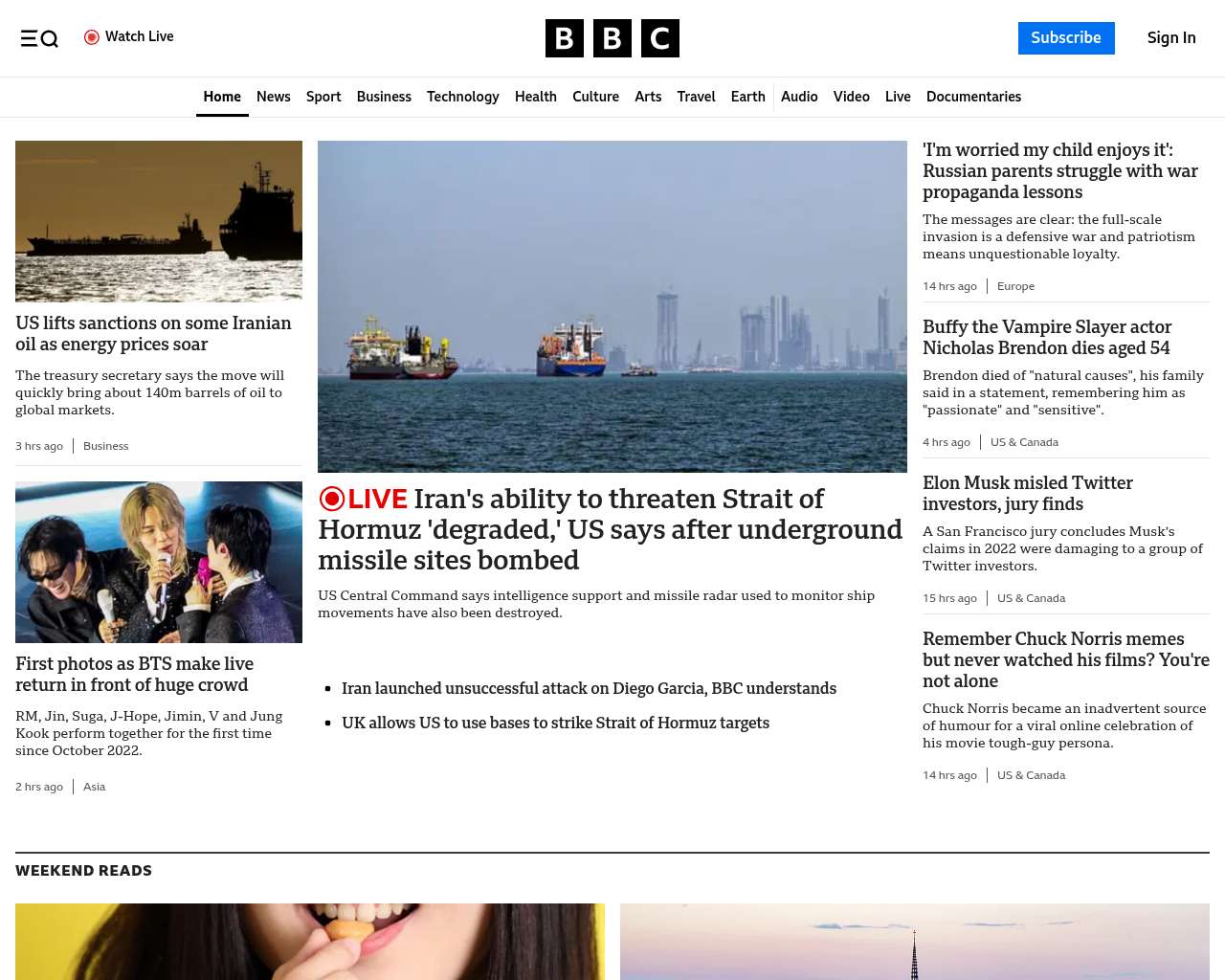Image resolution: width=1225 pixels, height=980 pixels.
Task: Open the Earth section
Action: pos(747,97)
